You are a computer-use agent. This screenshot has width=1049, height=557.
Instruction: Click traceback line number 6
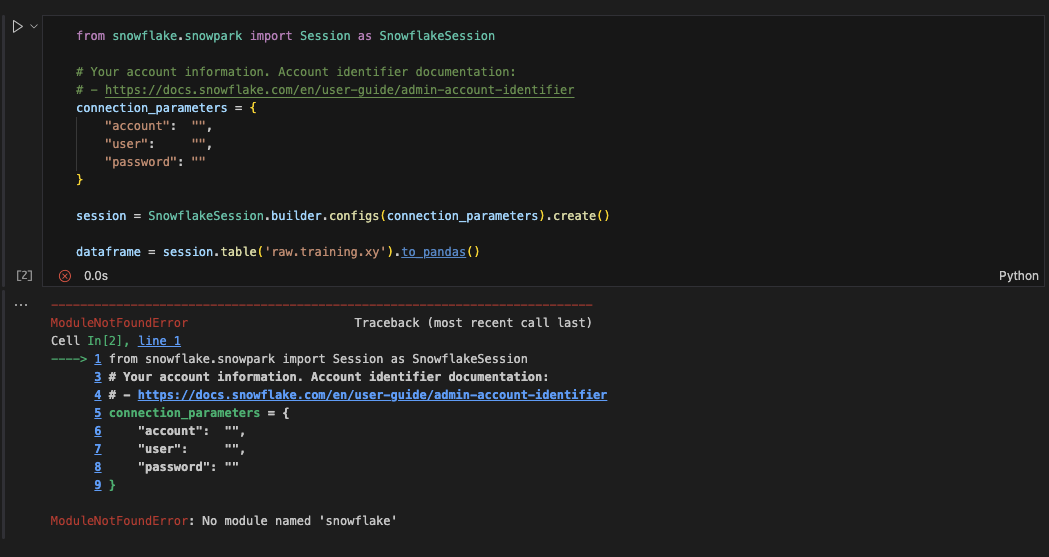(x=98, y=431)
